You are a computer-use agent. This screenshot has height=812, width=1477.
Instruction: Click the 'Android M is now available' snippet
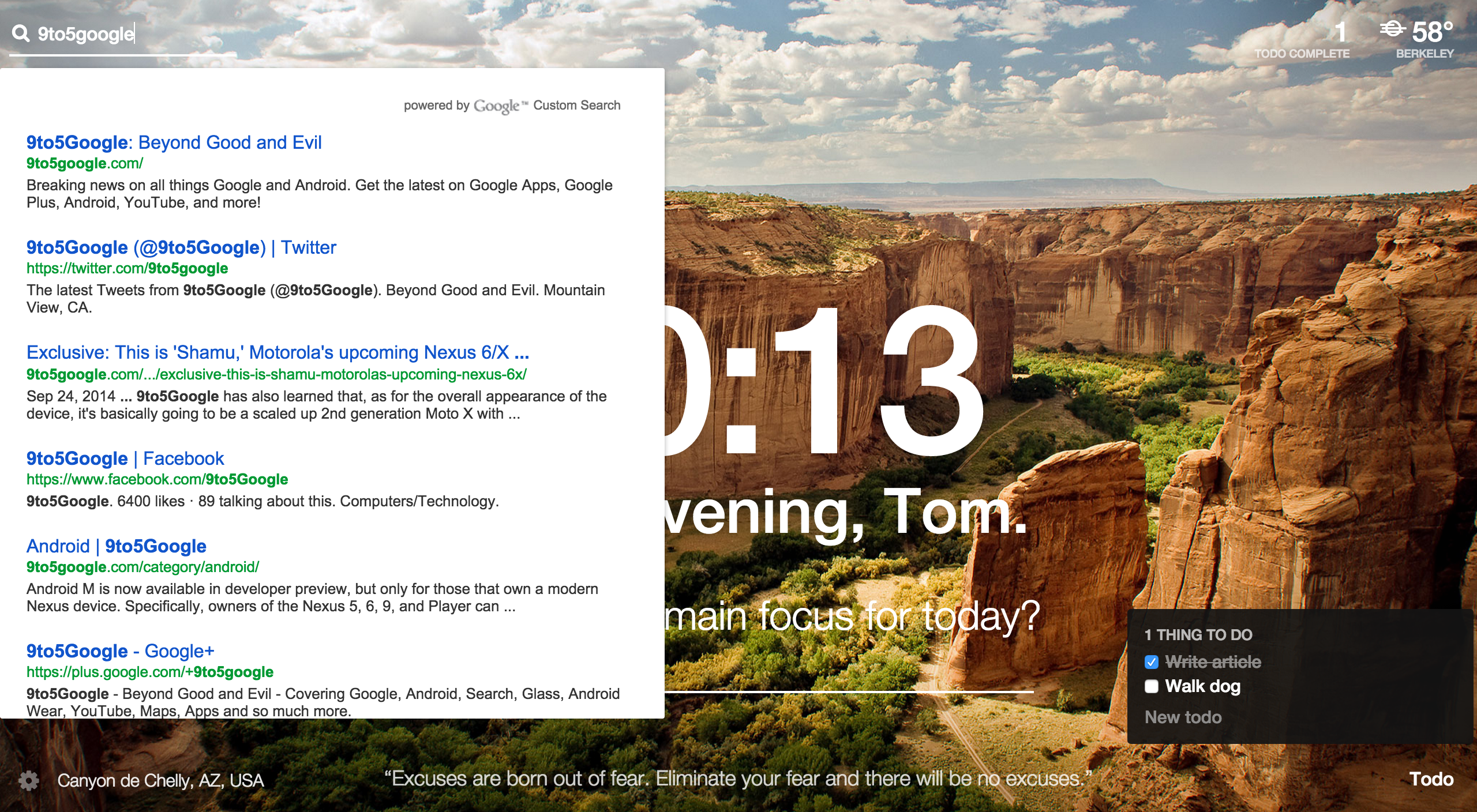click(x=312, y=597)
